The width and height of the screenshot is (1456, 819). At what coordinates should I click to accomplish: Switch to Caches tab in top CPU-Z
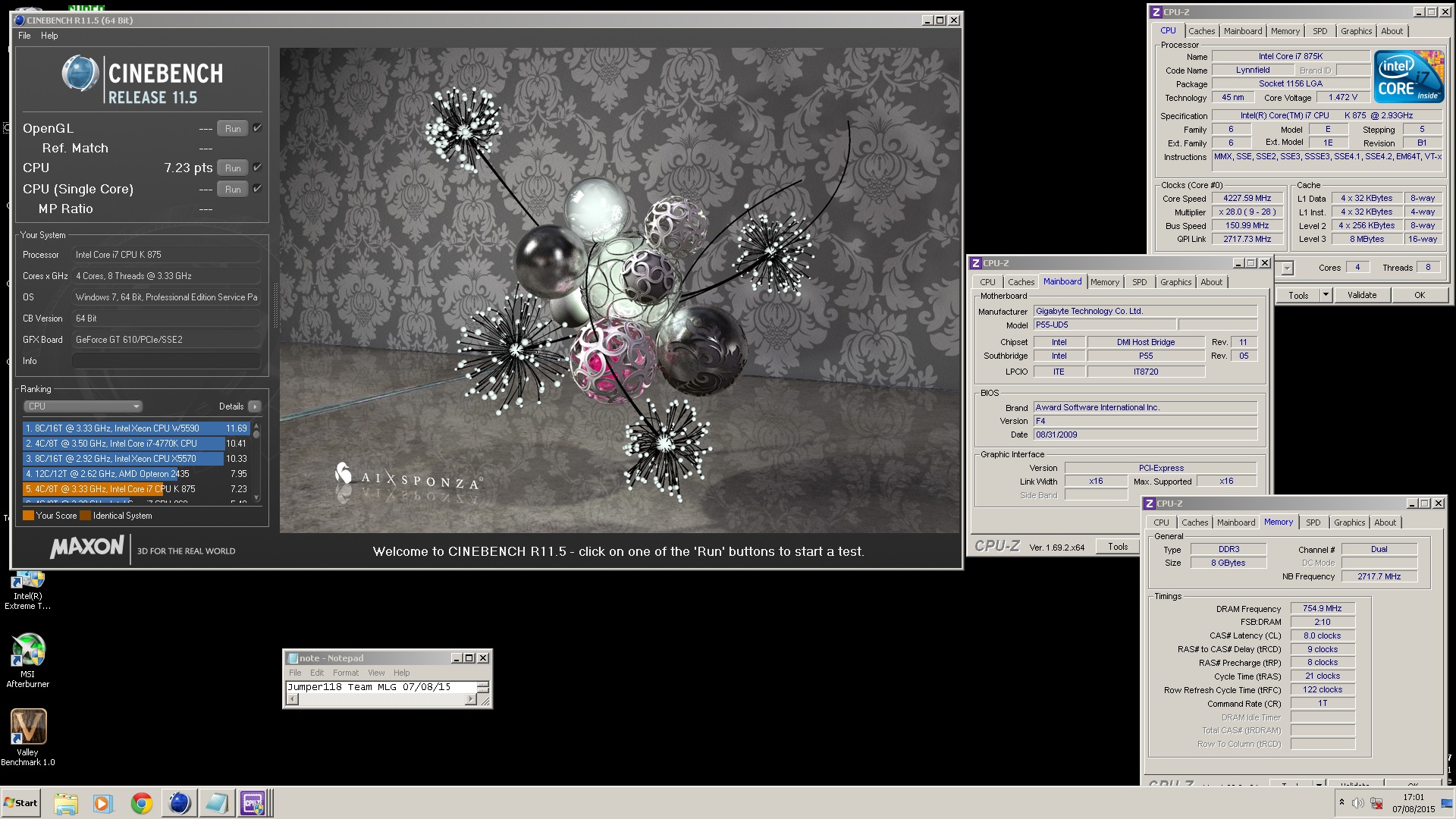[x=1201, y=31]
